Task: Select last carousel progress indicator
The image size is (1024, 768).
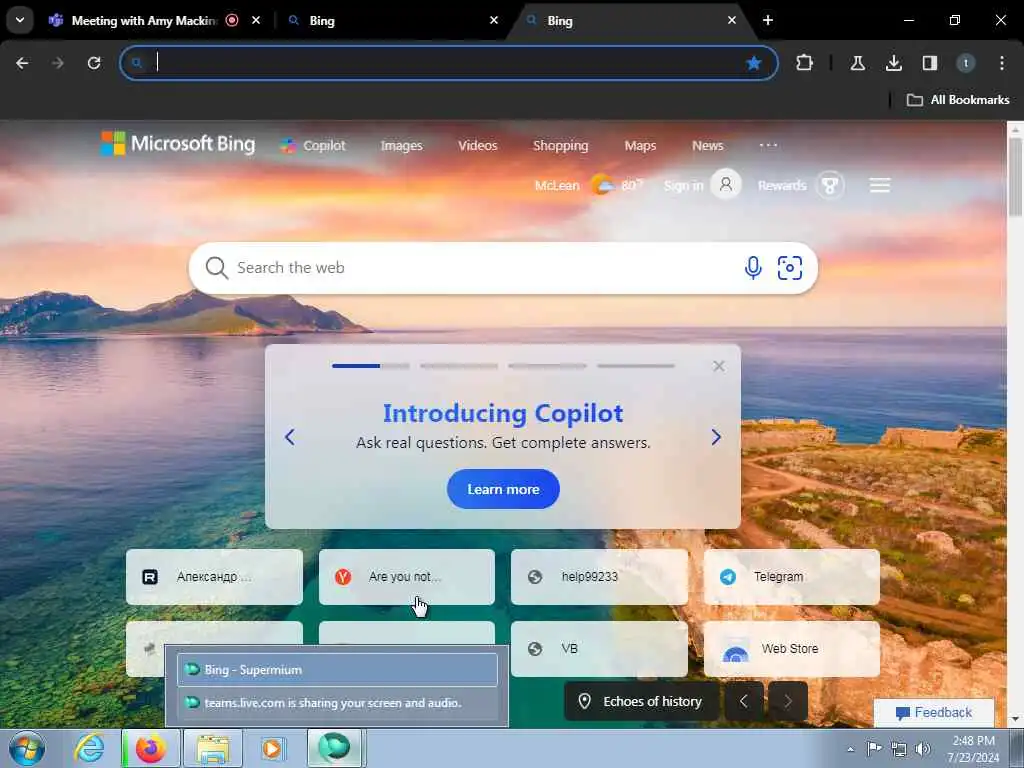Action: click(635, 366)
